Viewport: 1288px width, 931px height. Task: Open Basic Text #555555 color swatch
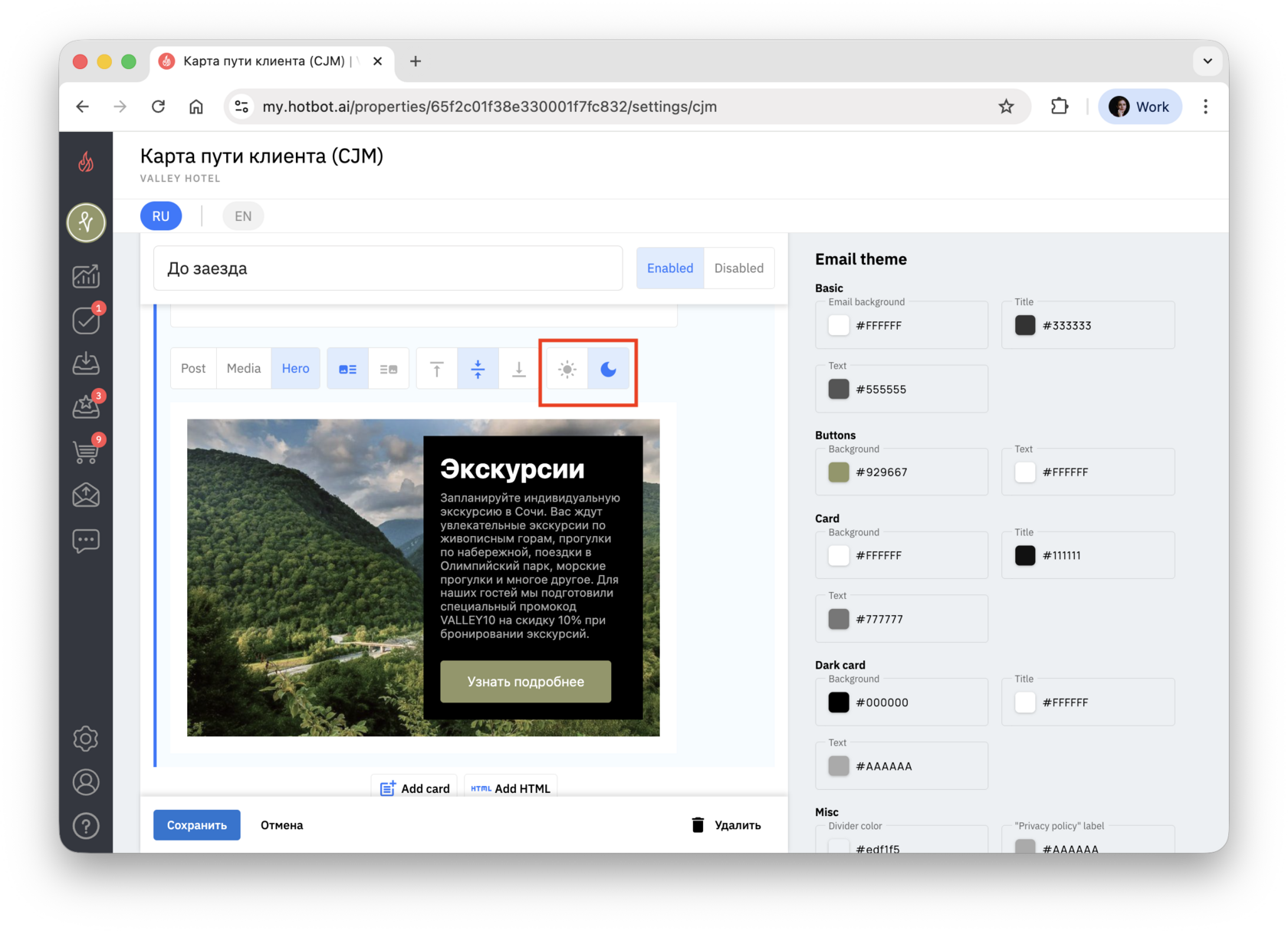click(x=839, y=389)
